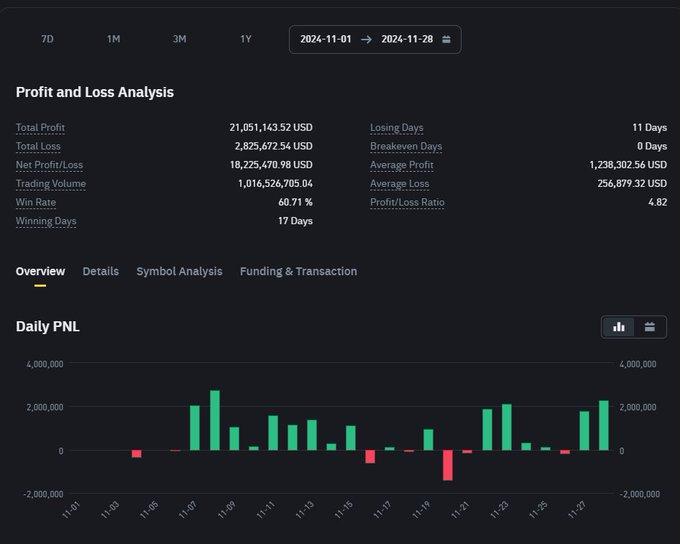Click the largest red bar near 11-20
The height and width of the screenshot is (544, 680).
448,465
